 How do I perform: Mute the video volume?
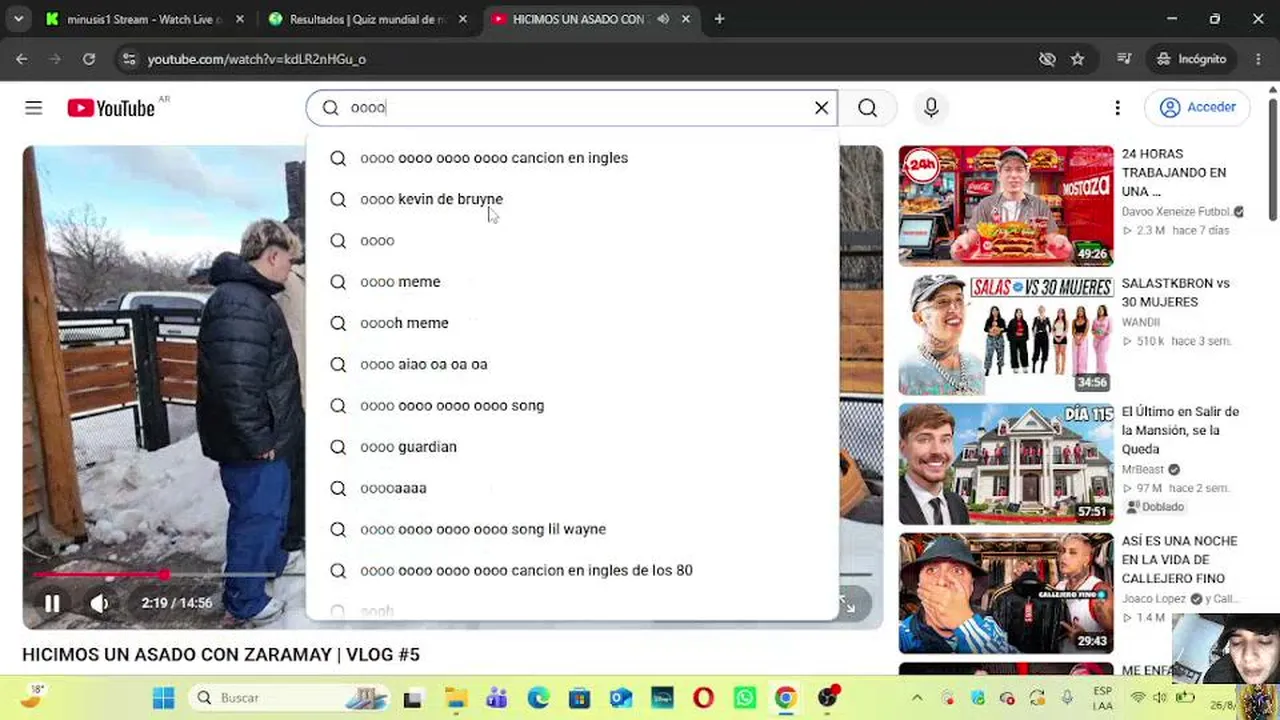(x=99, y=603)
